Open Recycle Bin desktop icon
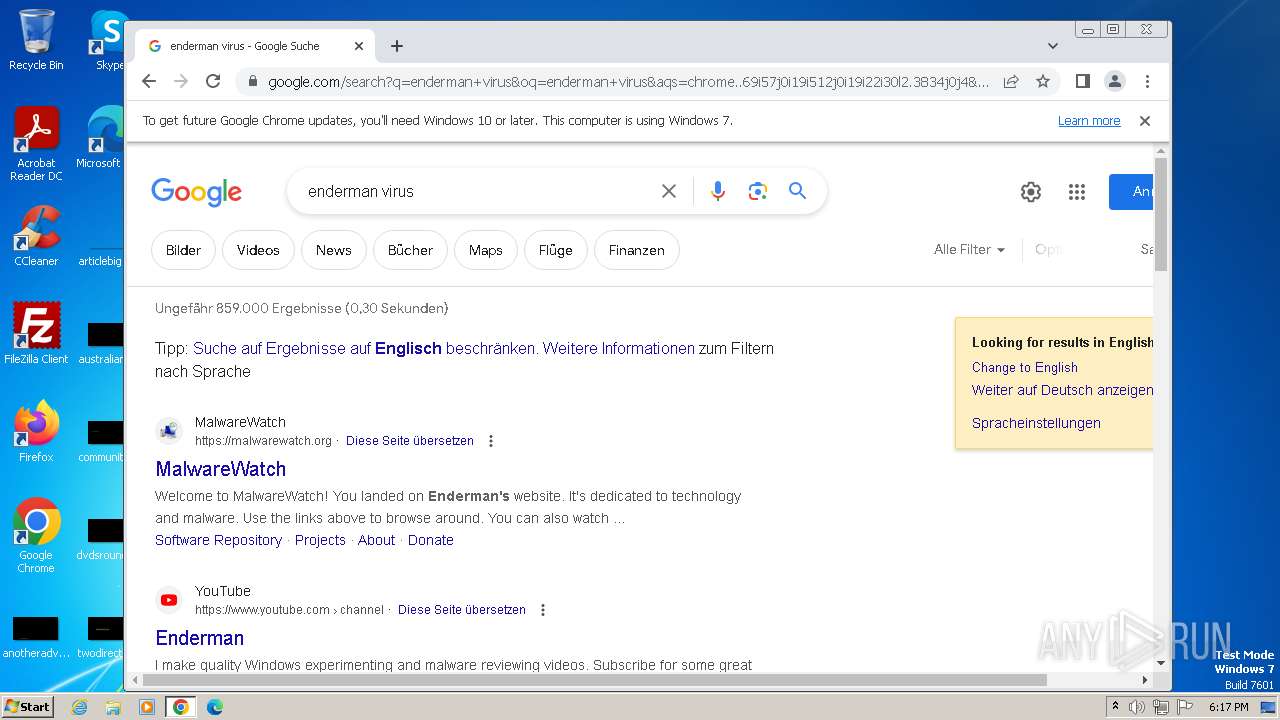This screenshot has width=1280, height=720. point(36,40)
